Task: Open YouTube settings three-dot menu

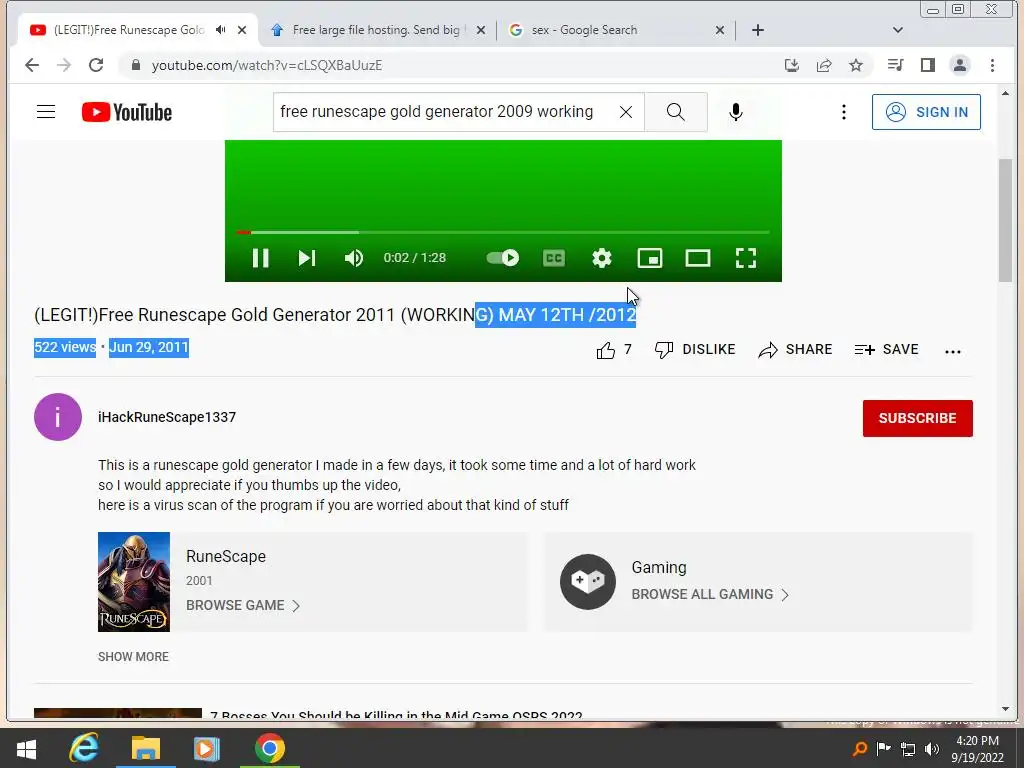Action: tap(844, 112)
